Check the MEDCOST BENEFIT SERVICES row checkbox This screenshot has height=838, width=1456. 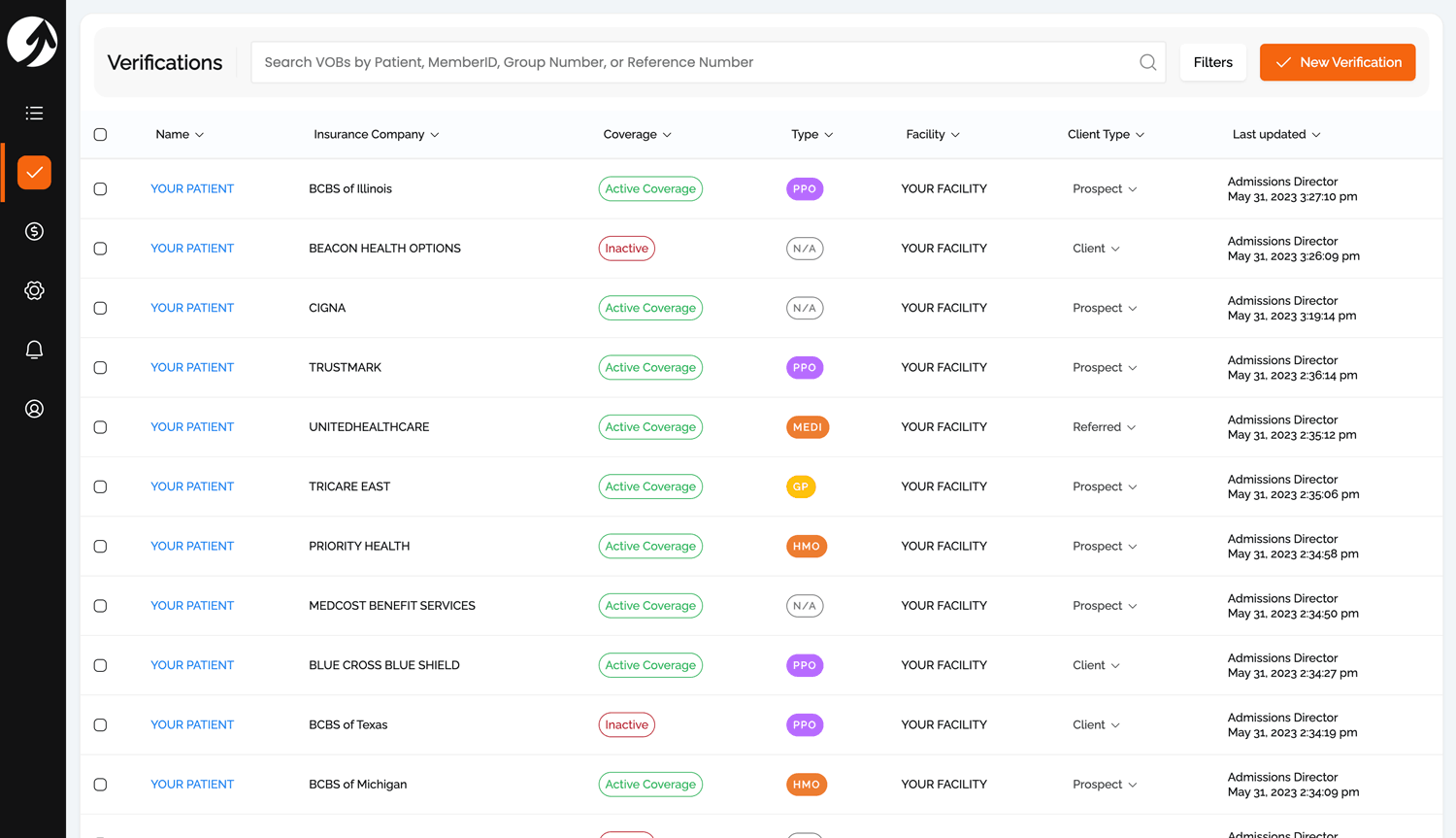[100, 606]
